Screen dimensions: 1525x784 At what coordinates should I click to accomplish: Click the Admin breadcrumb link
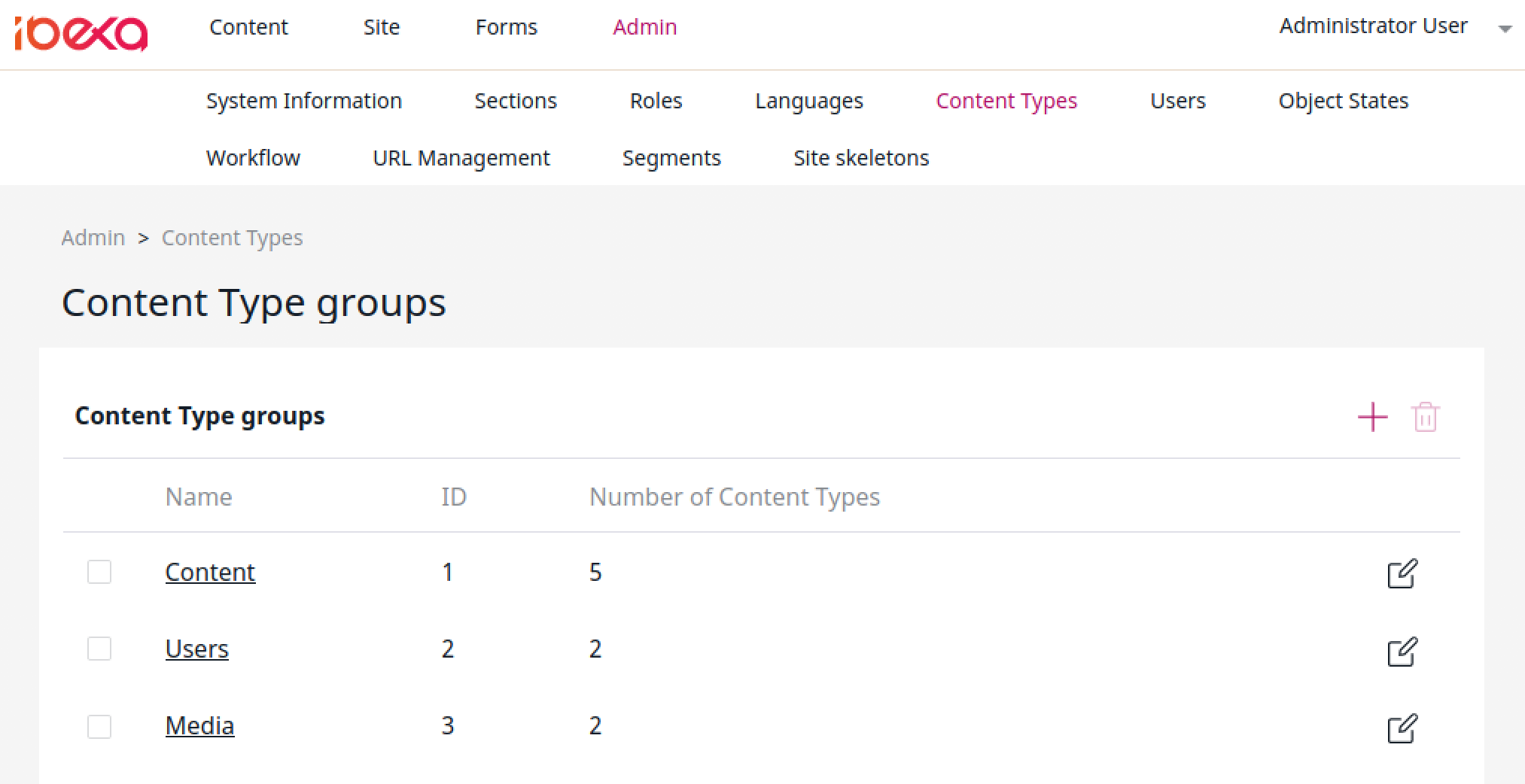pyautogui.click(x=93, y=238)
